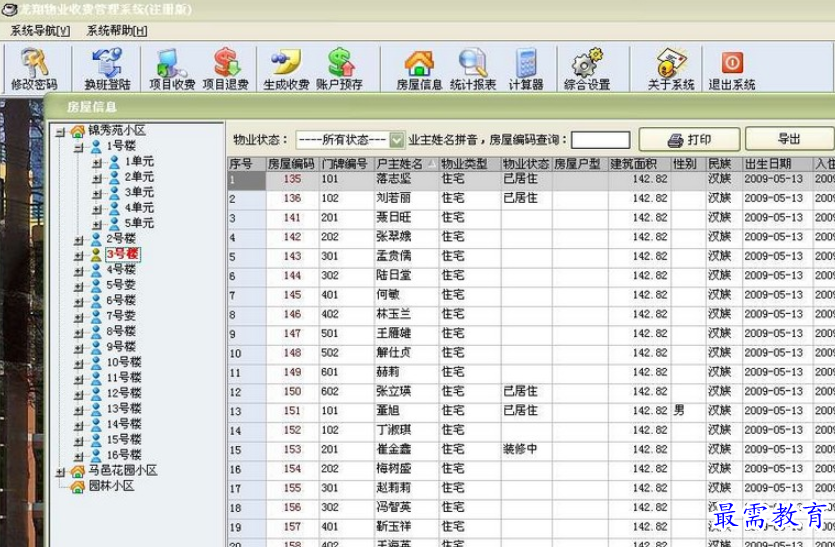
Task: Click the 物业状态 column header
Action: [526, 164]
